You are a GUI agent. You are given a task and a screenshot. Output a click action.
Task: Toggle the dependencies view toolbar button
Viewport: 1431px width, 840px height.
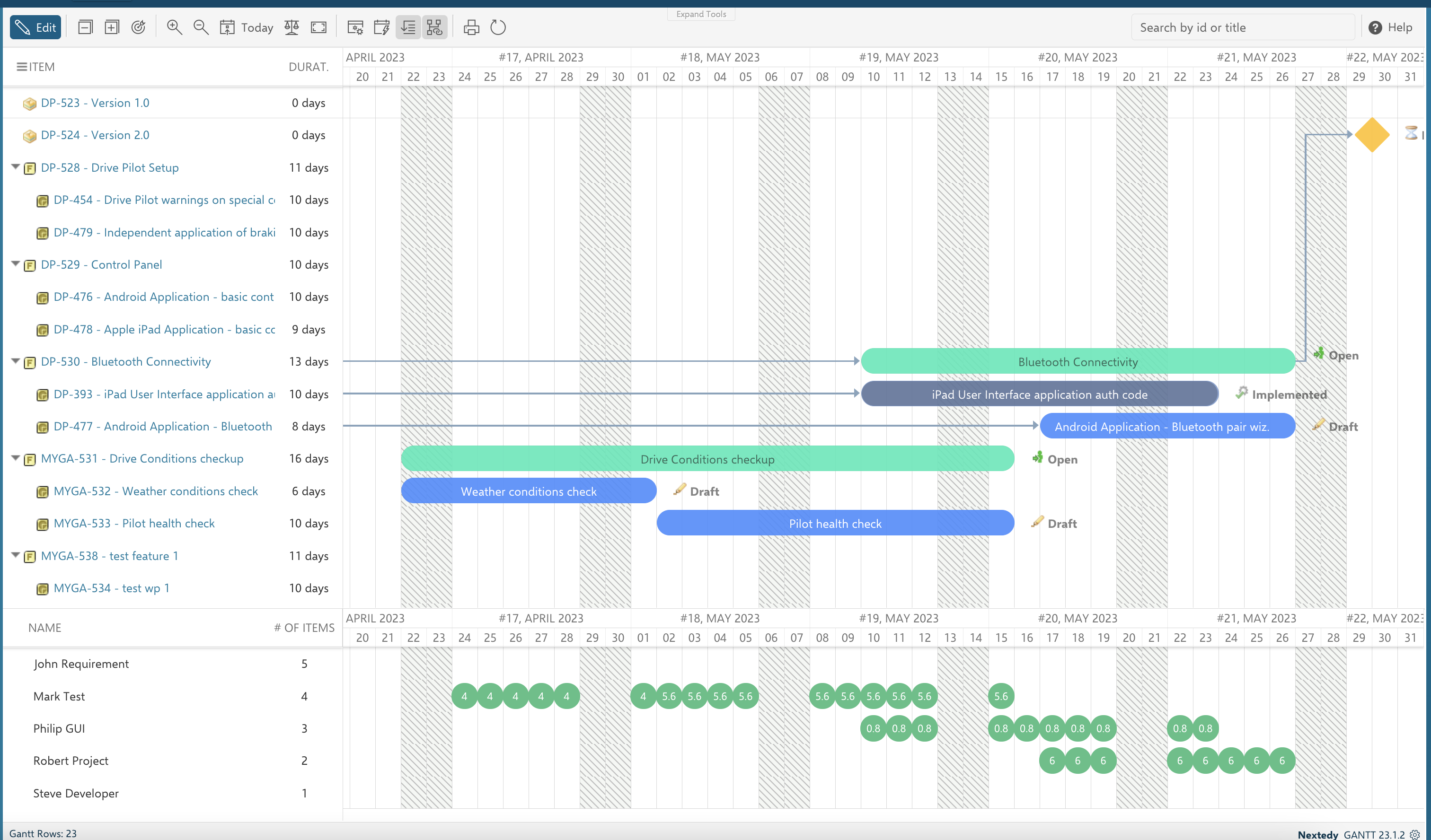pyautogui.click(x=434, y=27)
